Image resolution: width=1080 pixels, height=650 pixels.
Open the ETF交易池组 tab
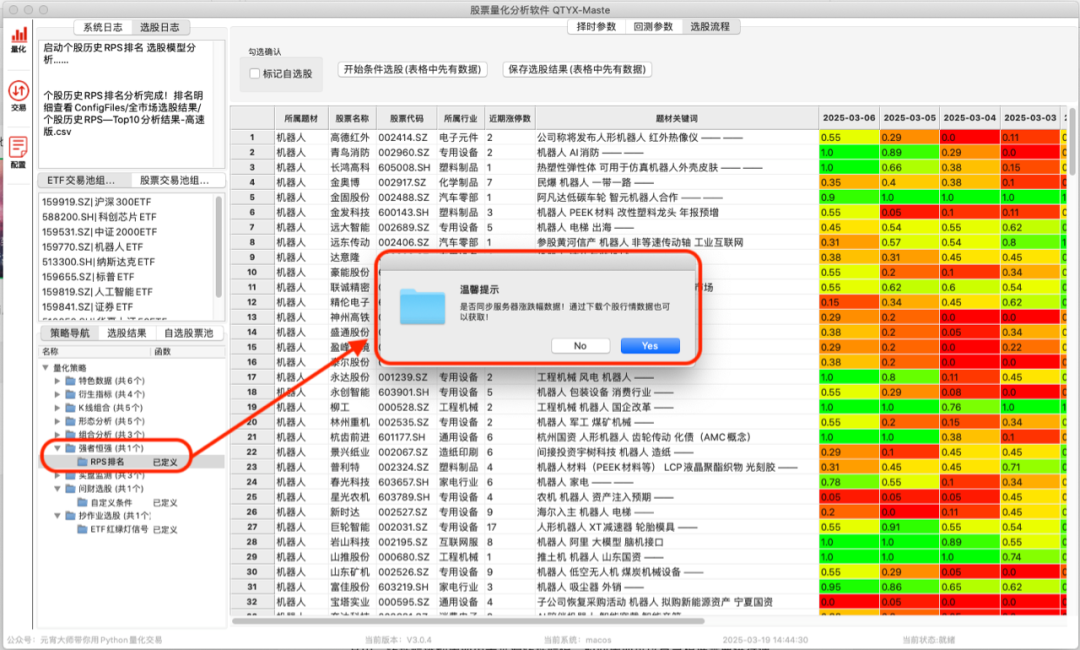tap(82, 180)
